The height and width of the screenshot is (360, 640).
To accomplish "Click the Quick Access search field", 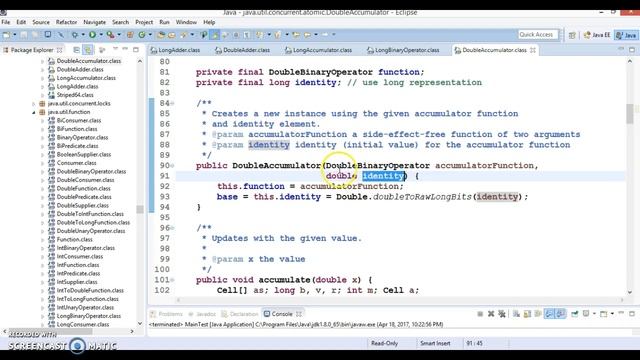I will pyautogui.click(x=538, y=35).
